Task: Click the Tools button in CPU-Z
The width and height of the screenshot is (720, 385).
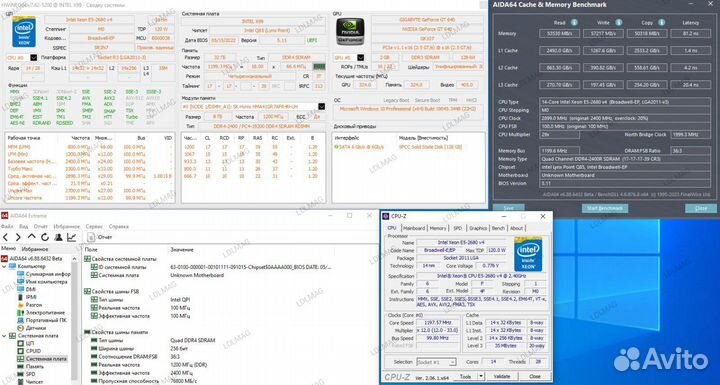Action: (465, 376)
